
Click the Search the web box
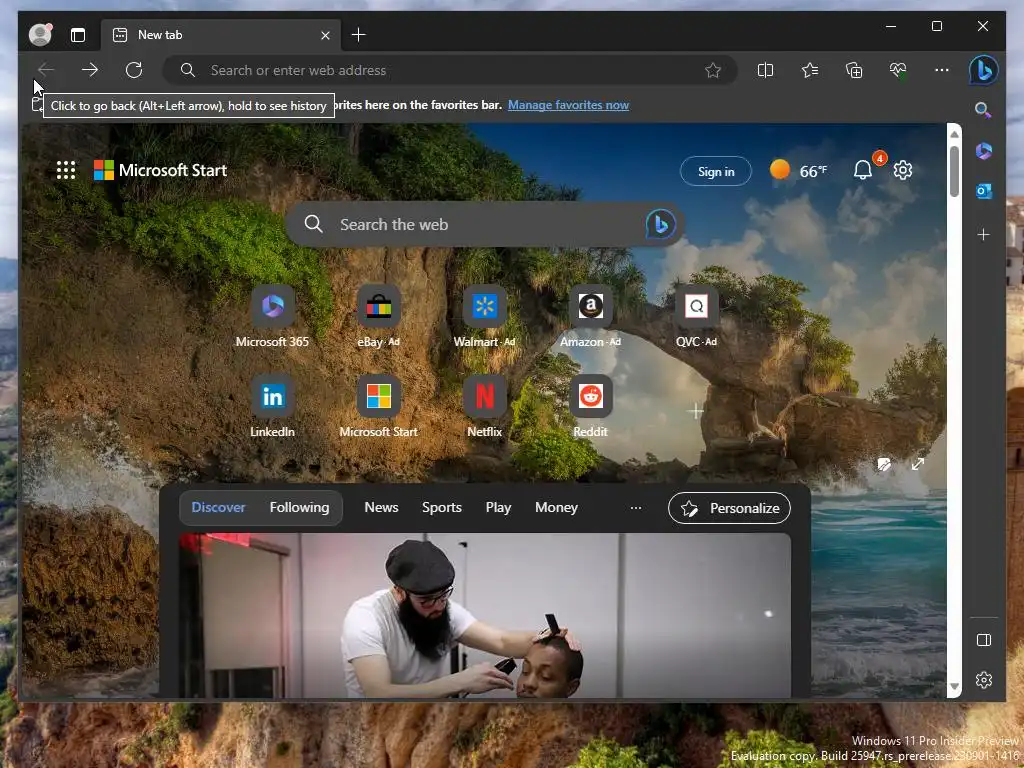click(485, 225)
